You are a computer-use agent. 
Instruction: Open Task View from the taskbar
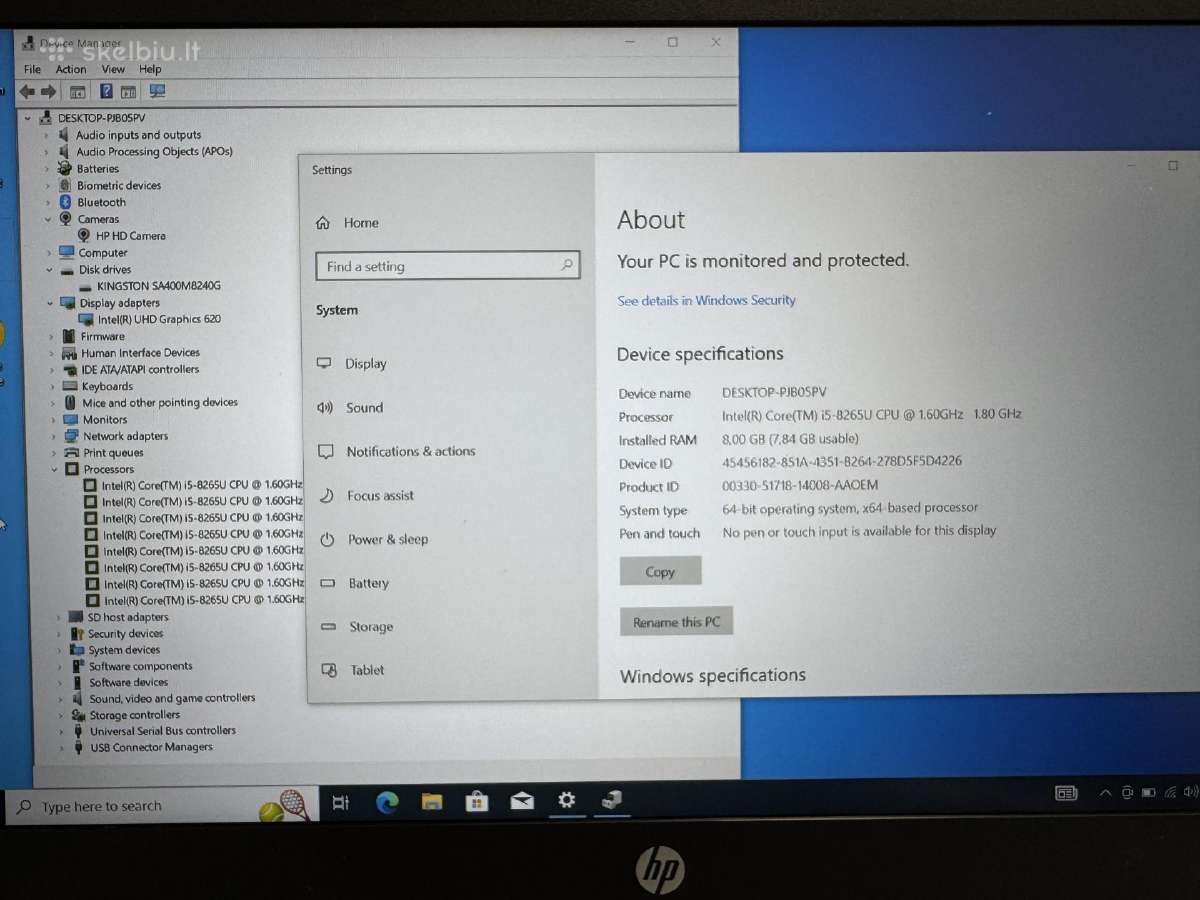pos(341,802)
